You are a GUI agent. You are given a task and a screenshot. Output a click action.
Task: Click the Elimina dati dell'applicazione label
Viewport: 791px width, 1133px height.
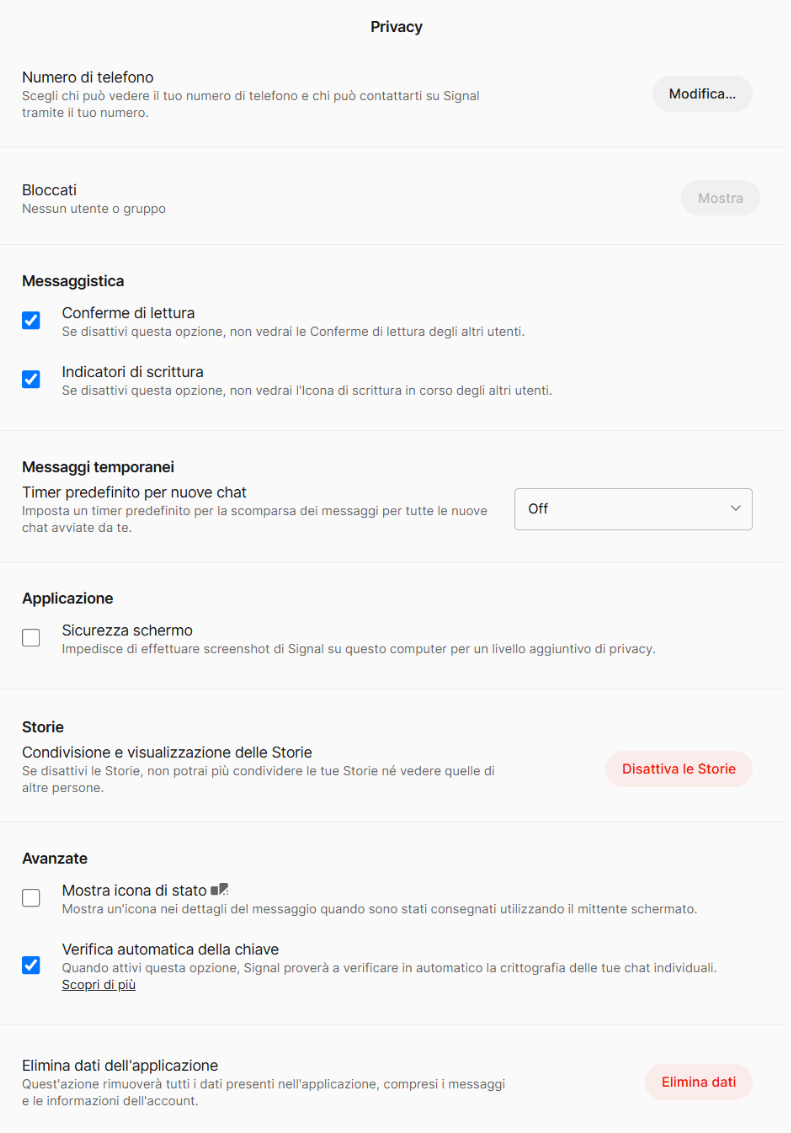120,1065
